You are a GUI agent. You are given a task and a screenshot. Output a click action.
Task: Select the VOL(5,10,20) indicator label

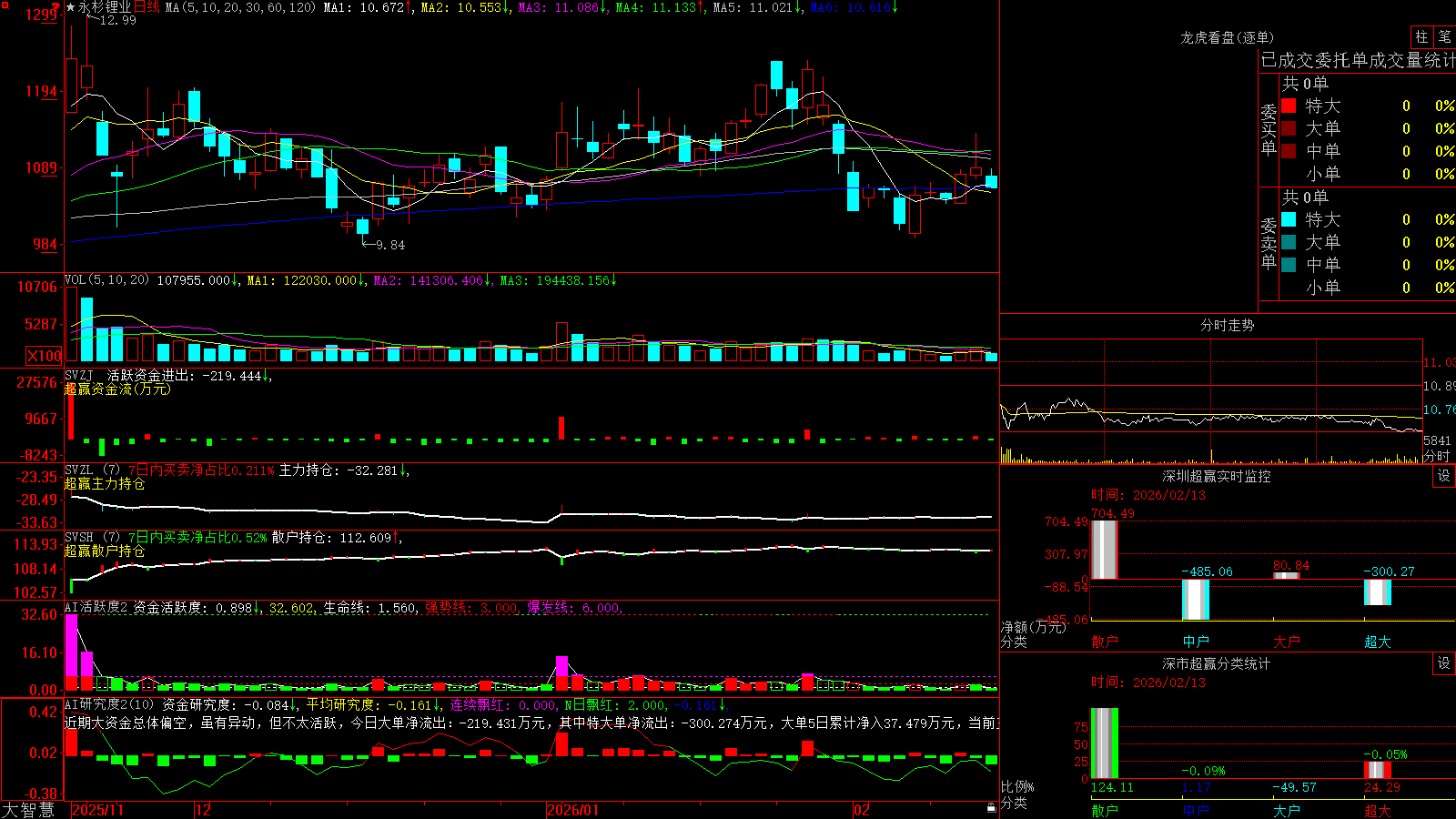coord(106,280)
